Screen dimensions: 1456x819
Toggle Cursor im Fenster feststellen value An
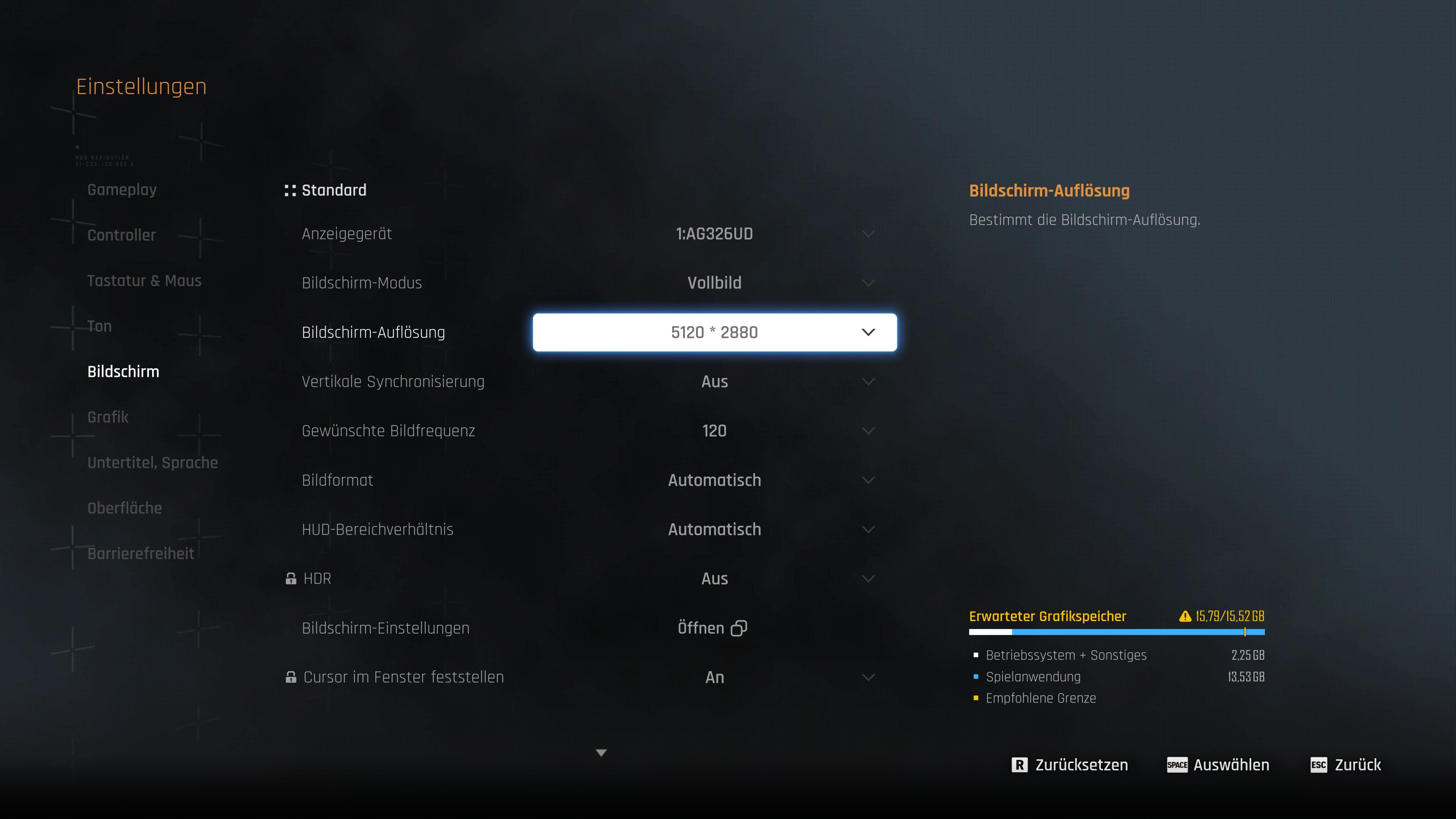click(714, 677)
